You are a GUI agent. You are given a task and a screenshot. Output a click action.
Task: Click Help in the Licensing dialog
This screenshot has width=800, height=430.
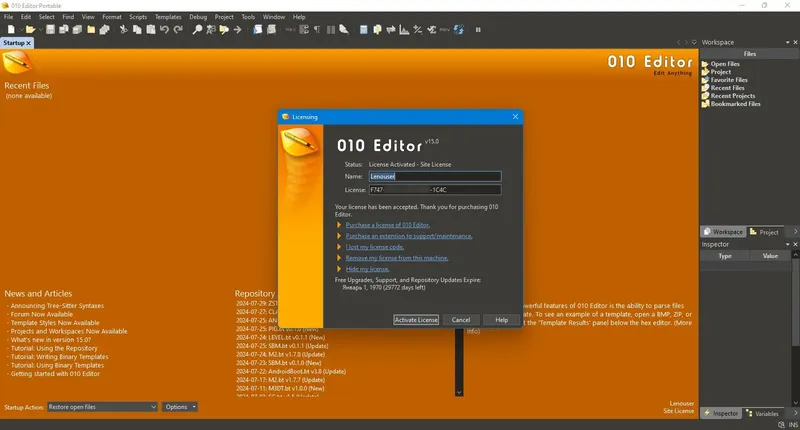click(502, 320)
